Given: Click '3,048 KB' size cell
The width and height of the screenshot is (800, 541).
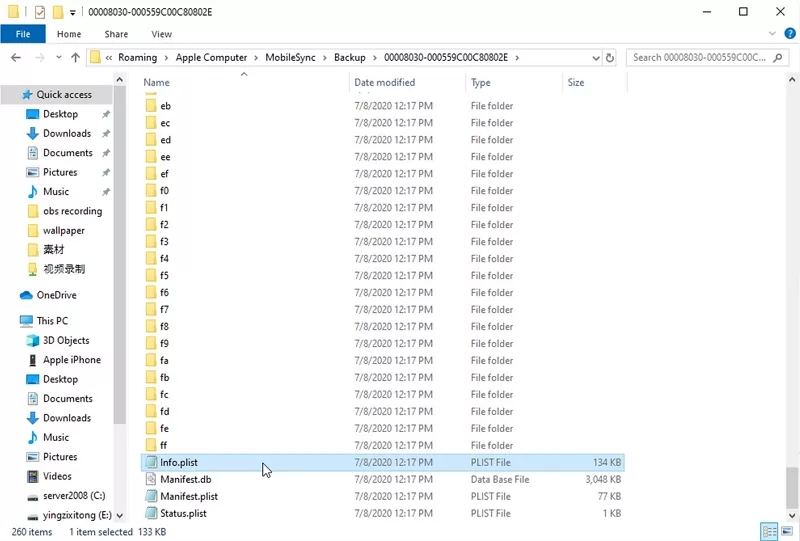Looking at the screenshot, I should [603, 479].
